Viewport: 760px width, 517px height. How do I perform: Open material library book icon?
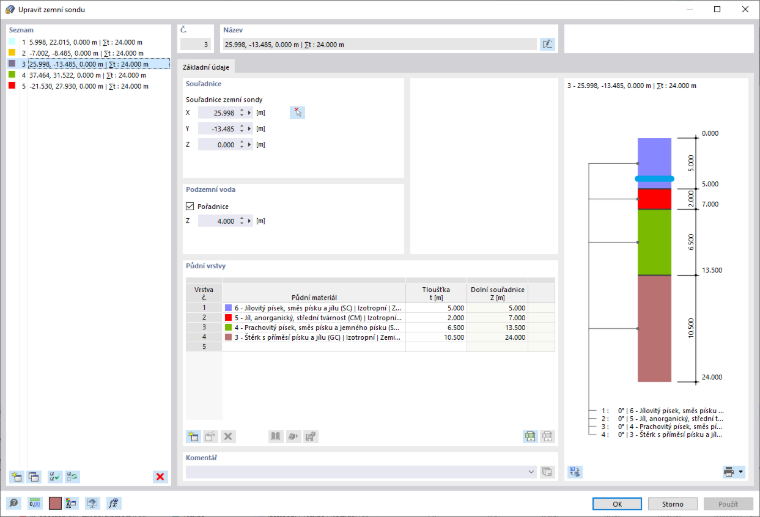(x=275, y=436)
